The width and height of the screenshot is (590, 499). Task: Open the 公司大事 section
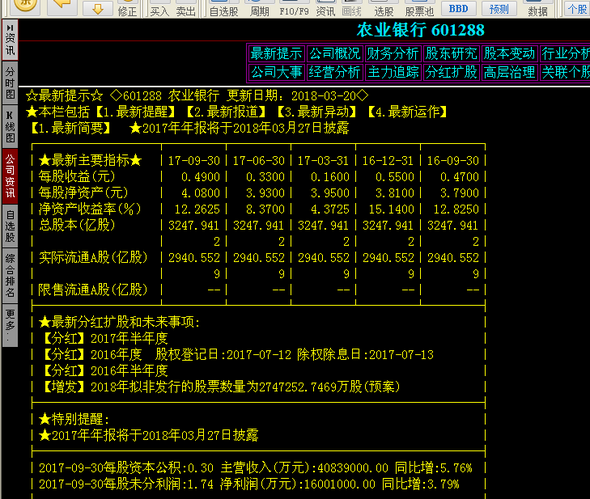(x=276, y=72)
